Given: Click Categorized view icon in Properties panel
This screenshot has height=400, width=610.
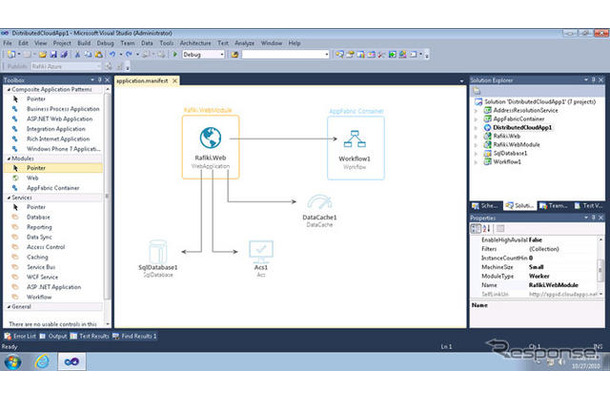Looking at the screenshot, I should (x=475, y=229).
